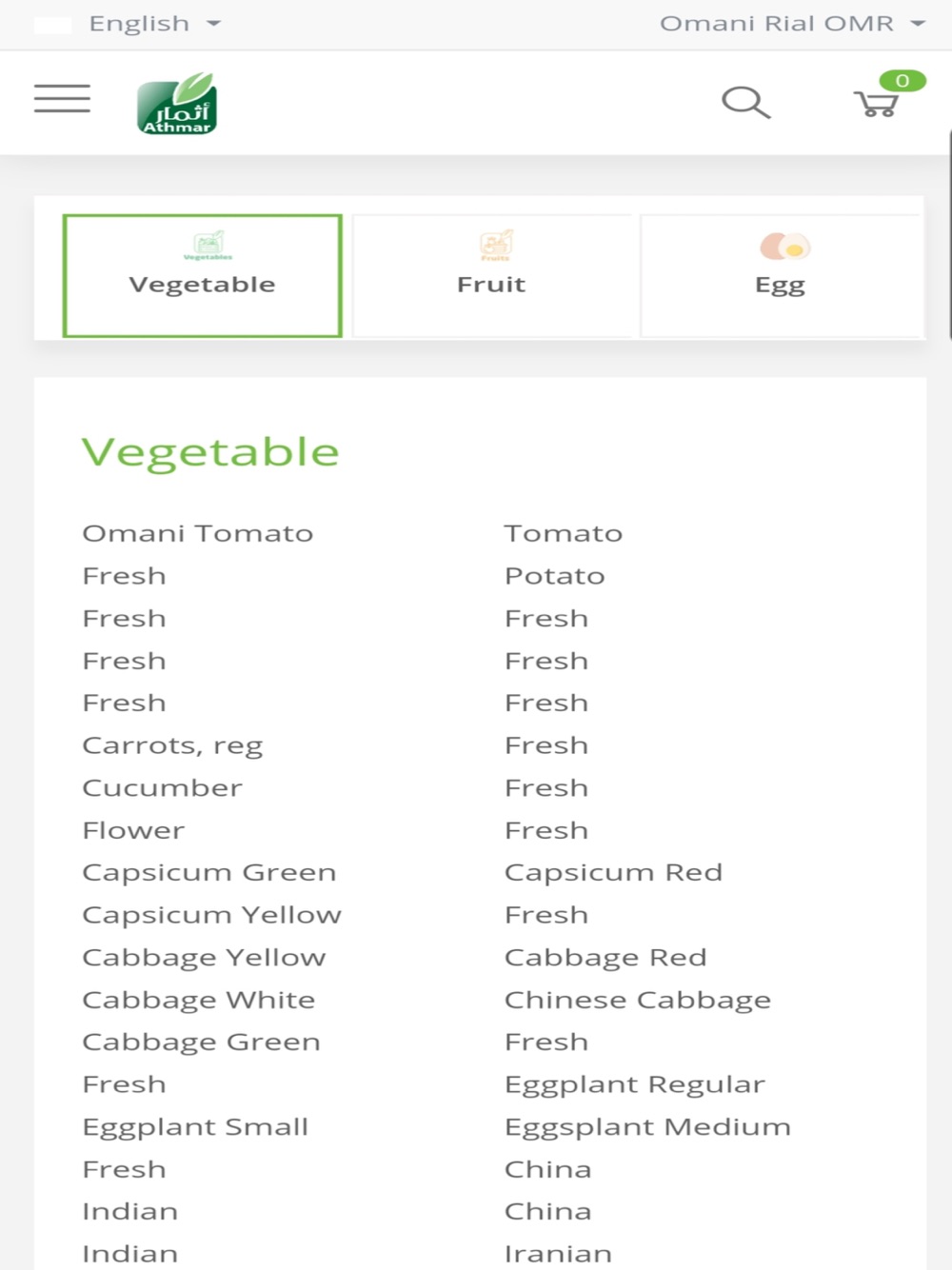This screenshot has width=952, height=1270.
Task: Open the Carrots, reg link
Action: (x=172, y=745)
